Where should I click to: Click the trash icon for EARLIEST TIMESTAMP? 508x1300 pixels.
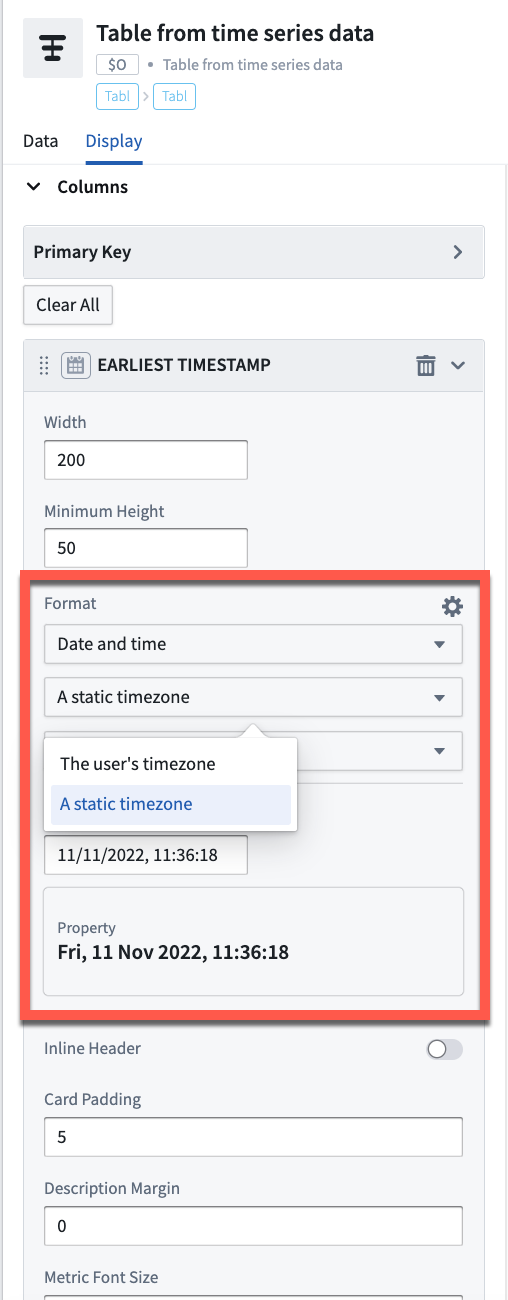tap(426, 366)
